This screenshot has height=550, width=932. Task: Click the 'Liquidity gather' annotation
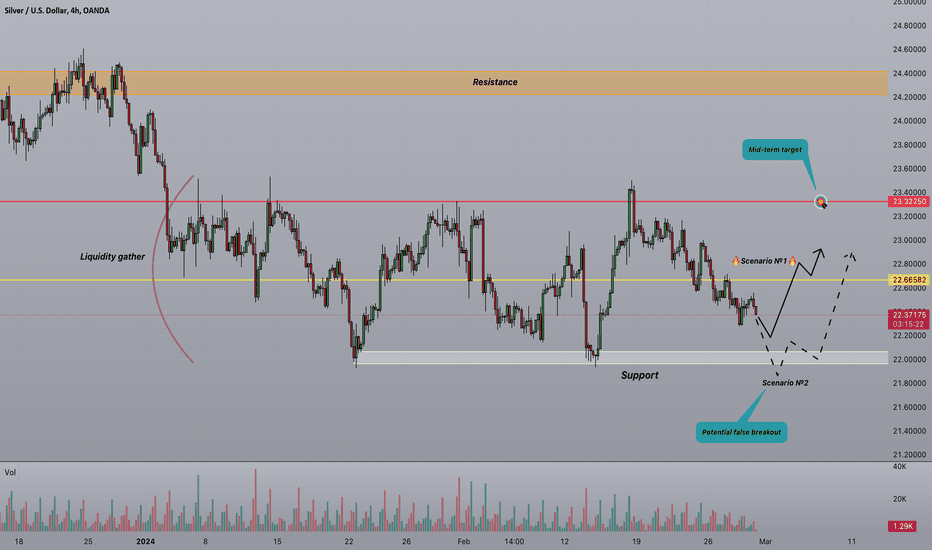coord(112,256)
